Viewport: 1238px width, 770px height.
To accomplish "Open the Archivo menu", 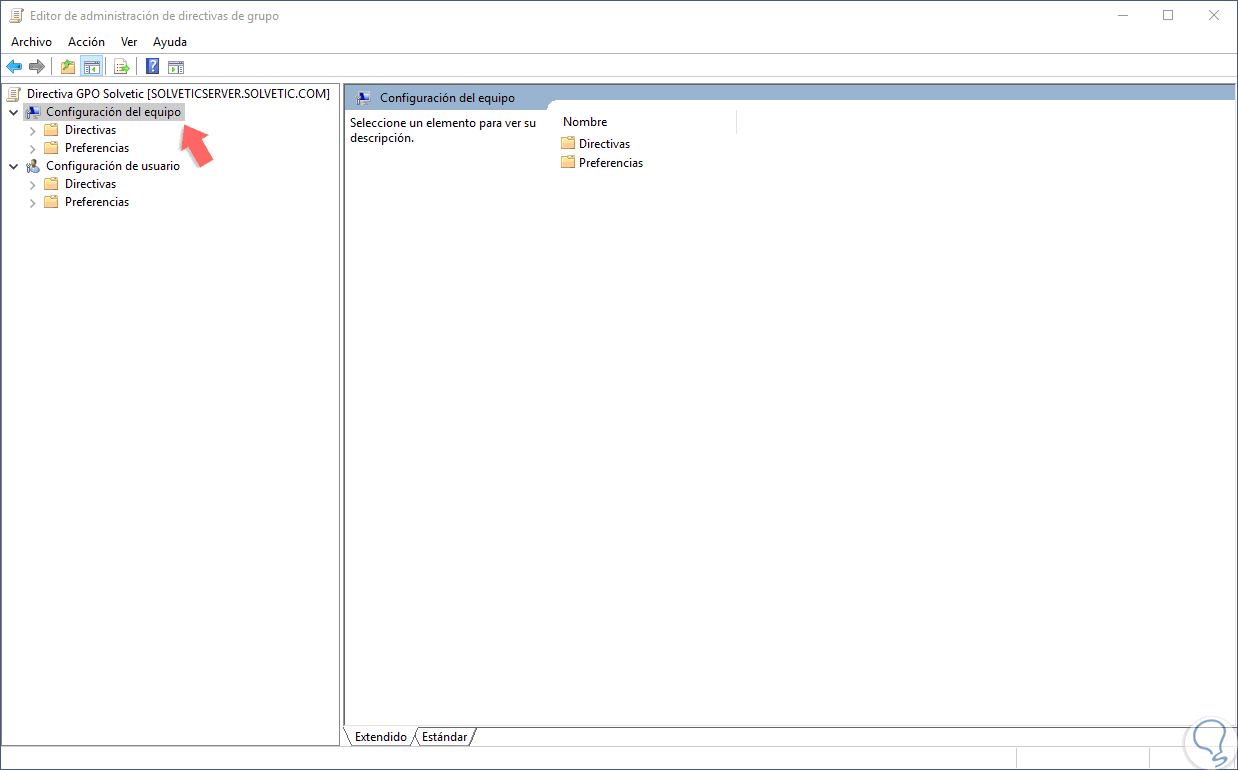I will 31,42.
